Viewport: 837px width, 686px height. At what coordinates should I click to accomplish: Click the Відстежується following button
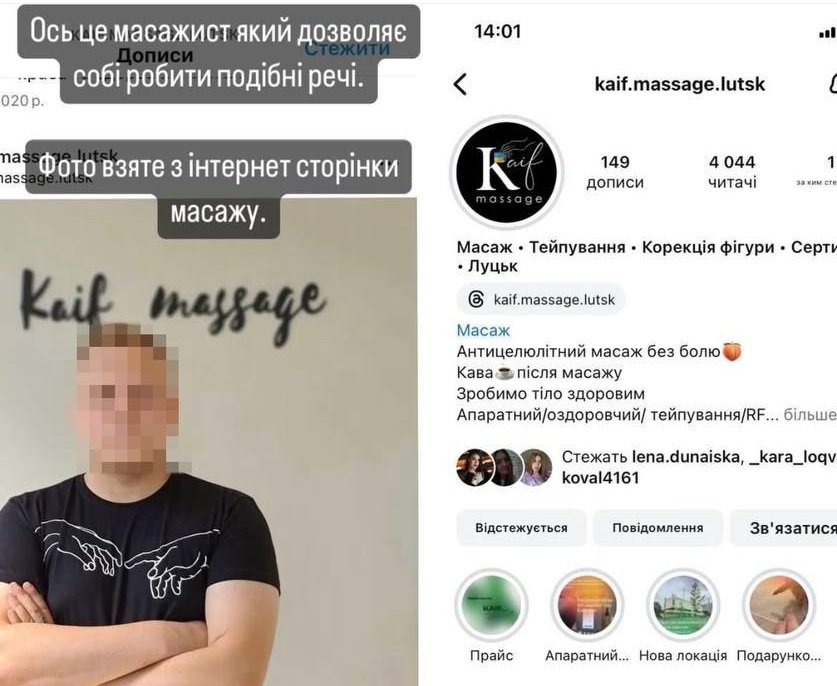(x=522, y=528)
